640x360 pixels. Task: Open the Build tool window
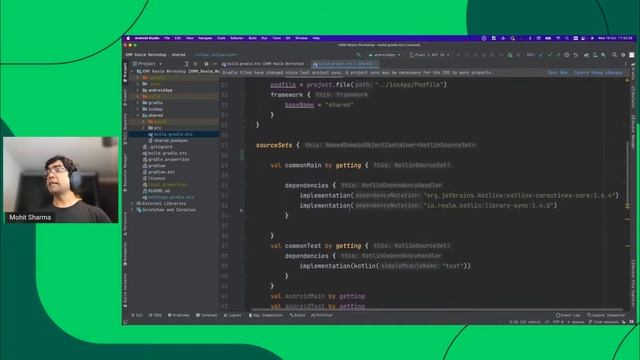click(298, 315)
